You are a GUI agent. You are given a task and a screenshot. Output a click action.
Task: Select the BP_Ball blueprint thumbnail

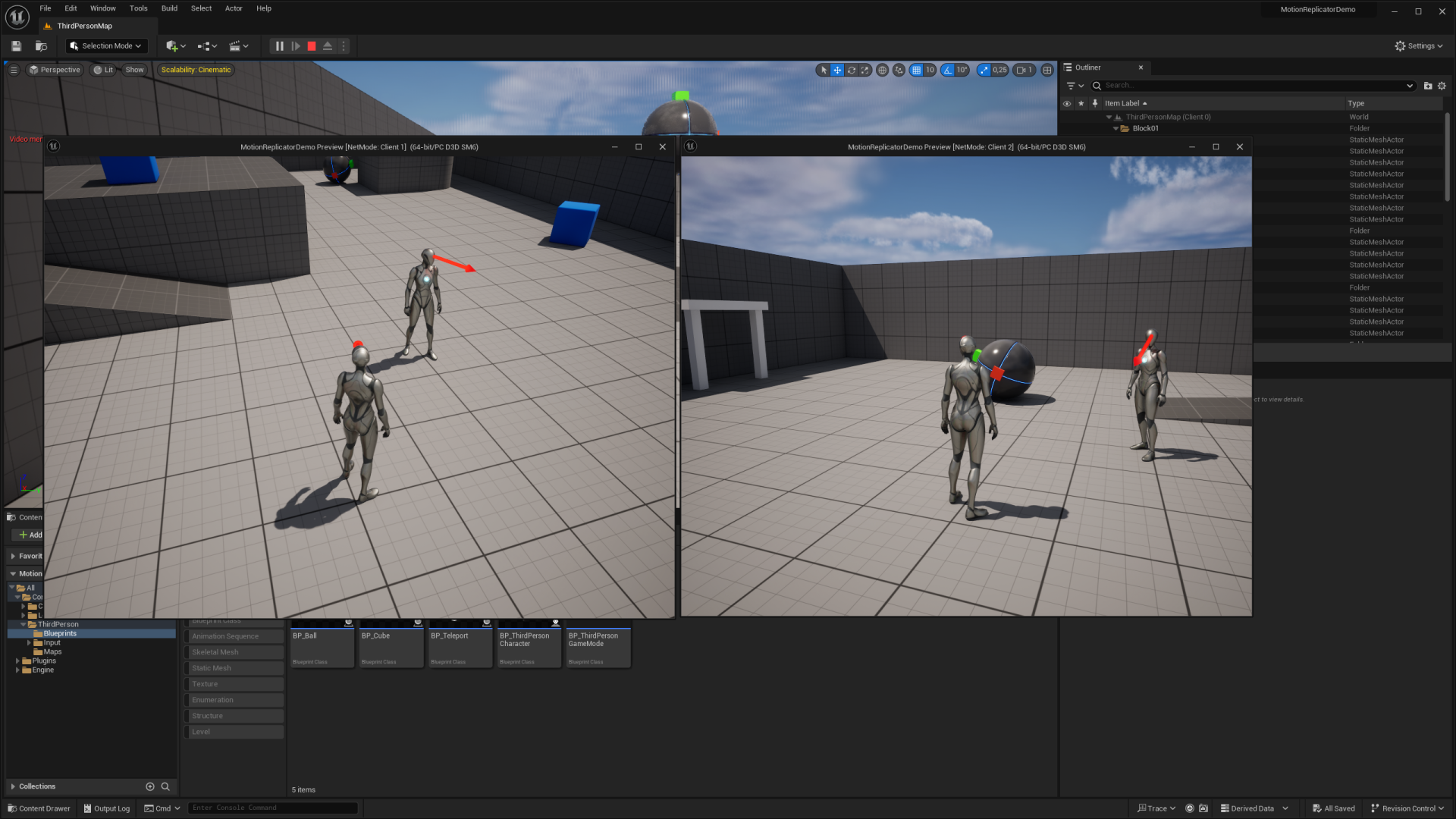coord(322,645)
